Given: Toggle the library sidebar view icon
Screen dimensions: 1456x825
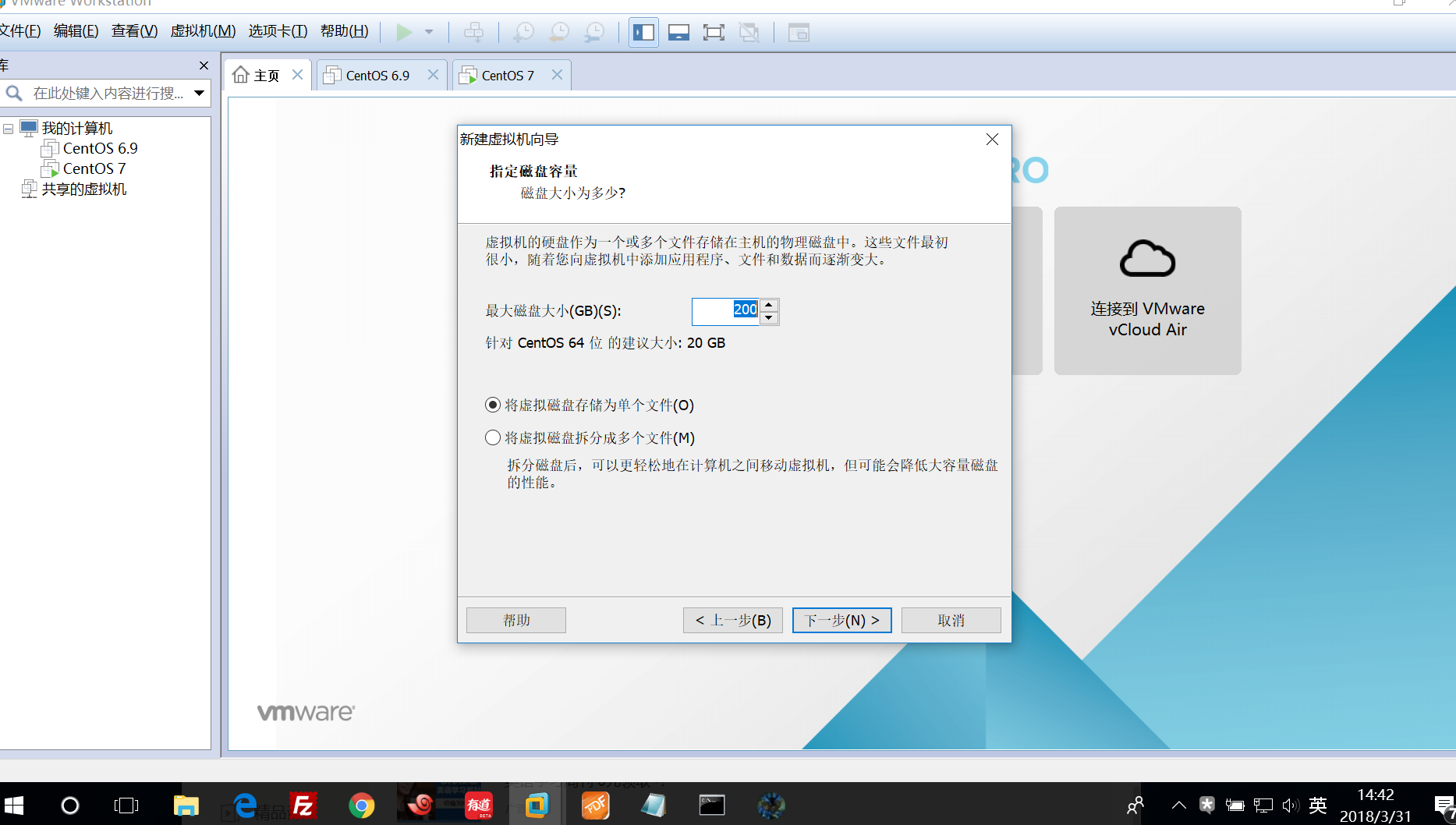Looking at the screenshot, I should 643,32.
